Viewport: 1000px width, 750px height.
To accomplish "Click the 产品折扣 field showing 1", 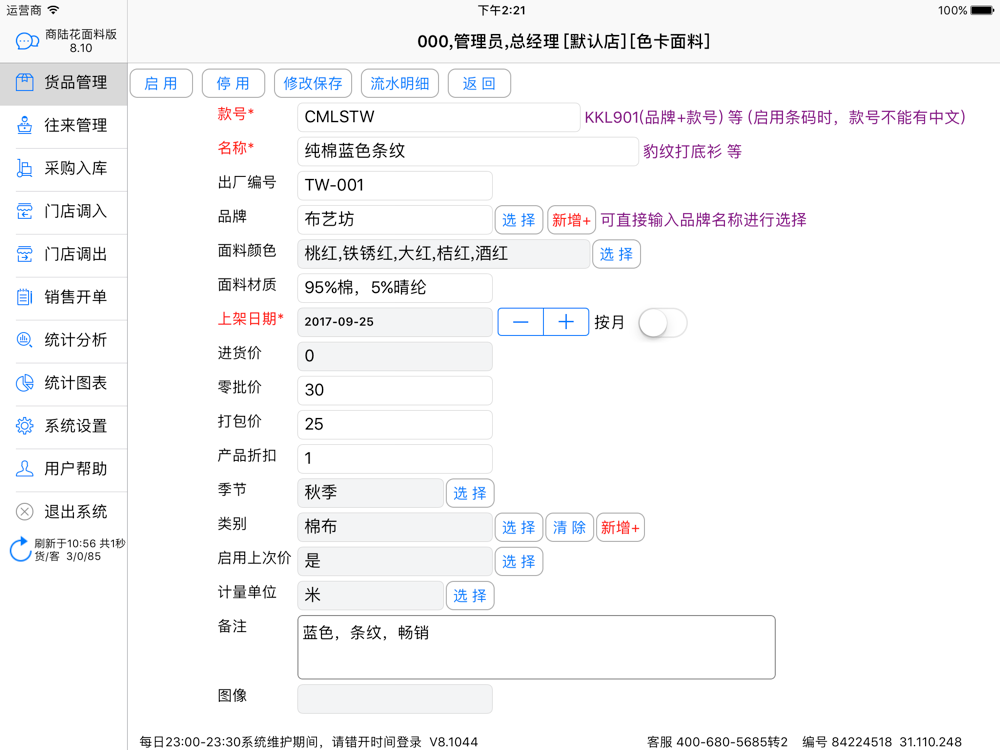I will pos(395,459).
